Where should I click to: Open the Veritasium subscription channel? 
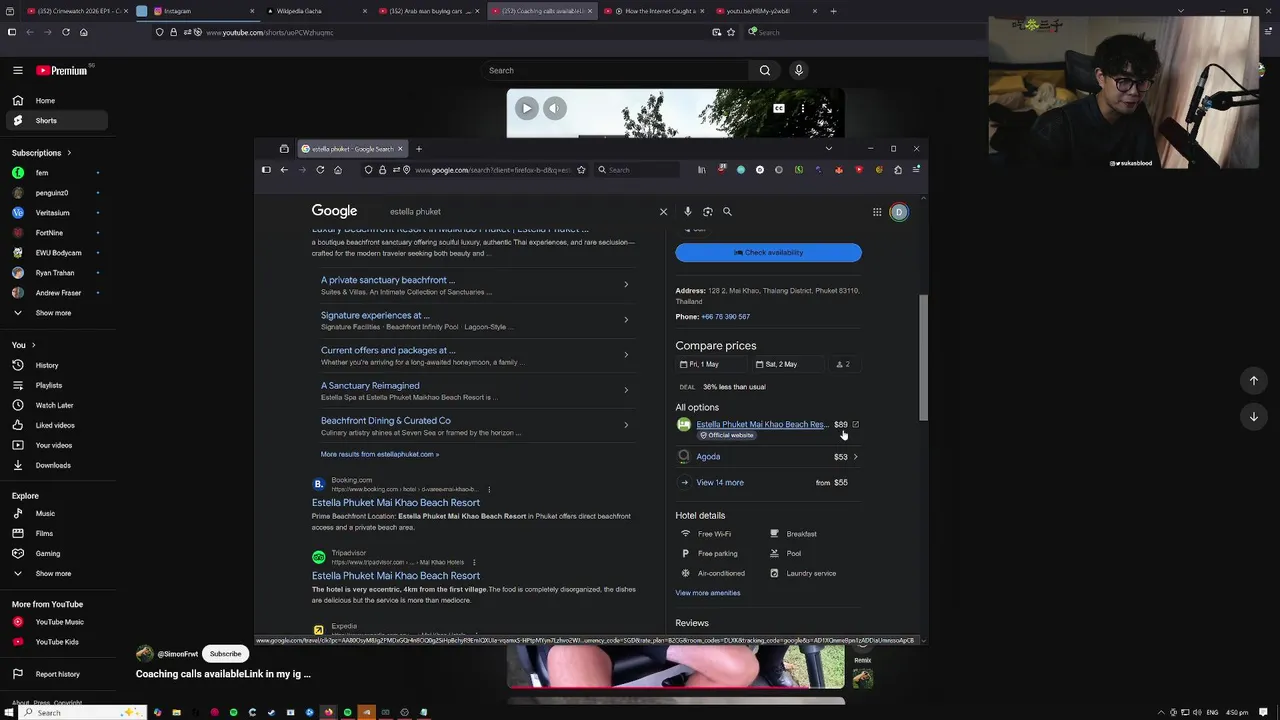click(55, 213)
